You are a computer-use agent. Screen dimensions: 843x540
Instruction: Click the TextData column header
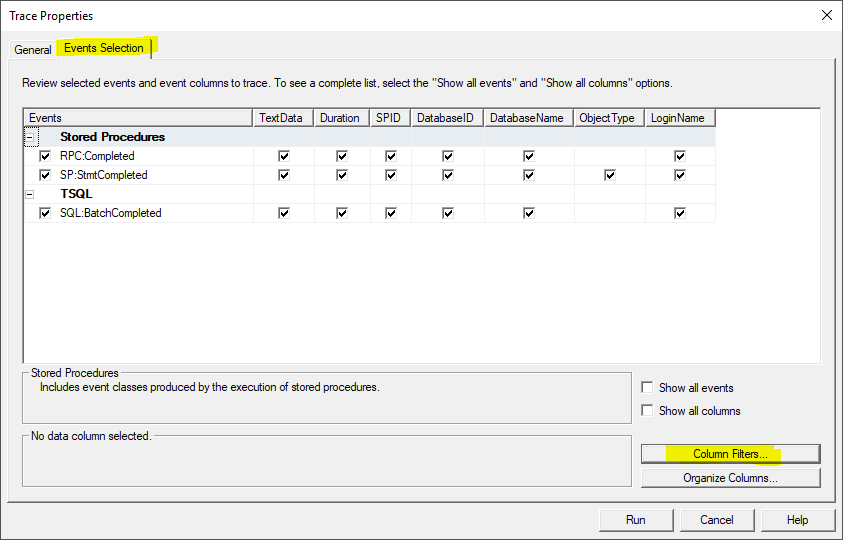pyautogui.click(x=283, y=118)
